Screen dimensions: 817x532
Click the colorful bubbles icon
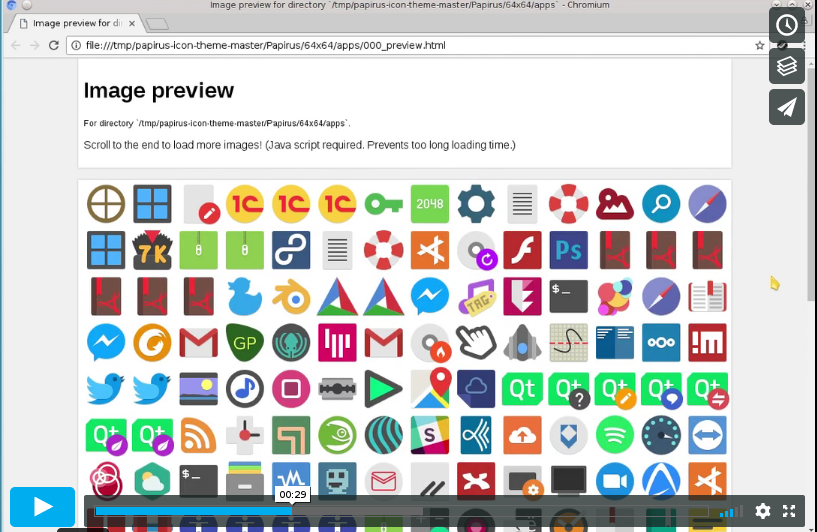pyautogui.click(x=615, y=296)
